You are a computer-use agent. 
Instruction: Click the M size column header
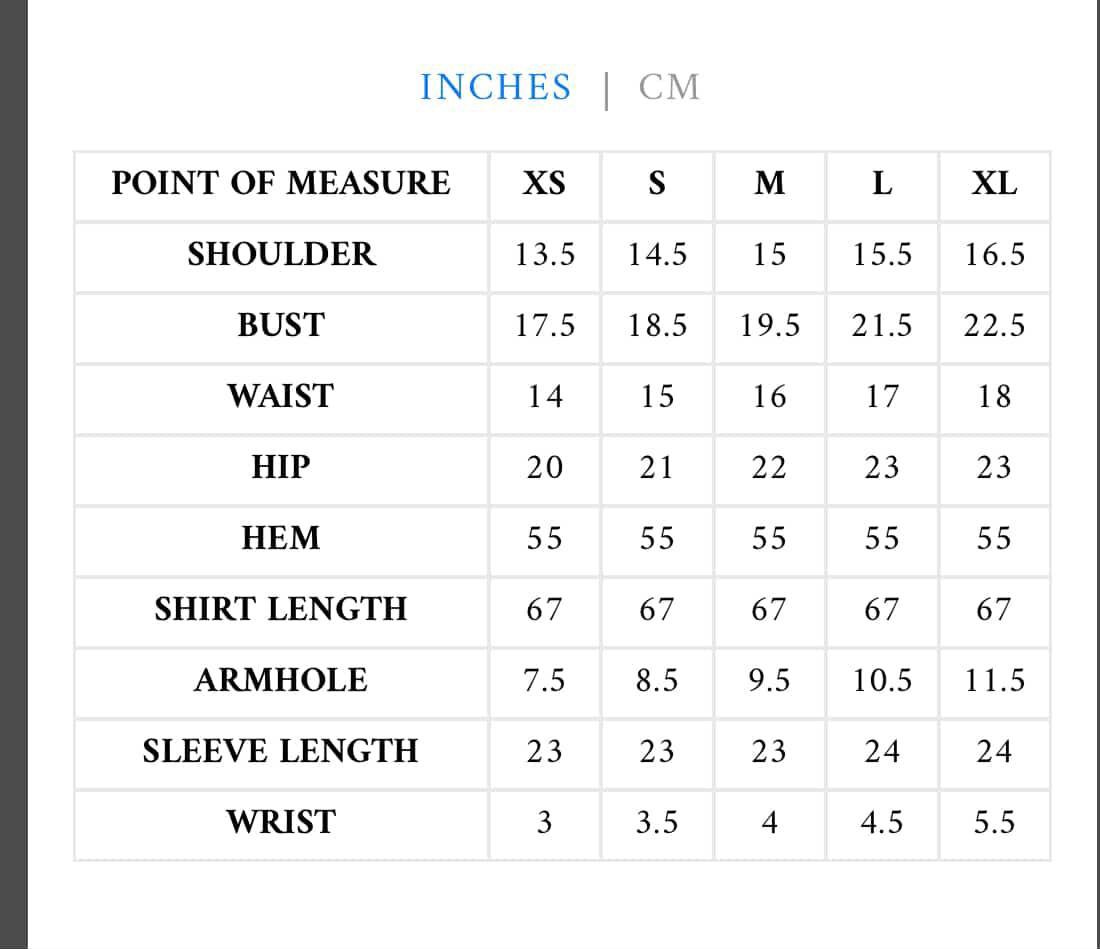coord(769,184)
